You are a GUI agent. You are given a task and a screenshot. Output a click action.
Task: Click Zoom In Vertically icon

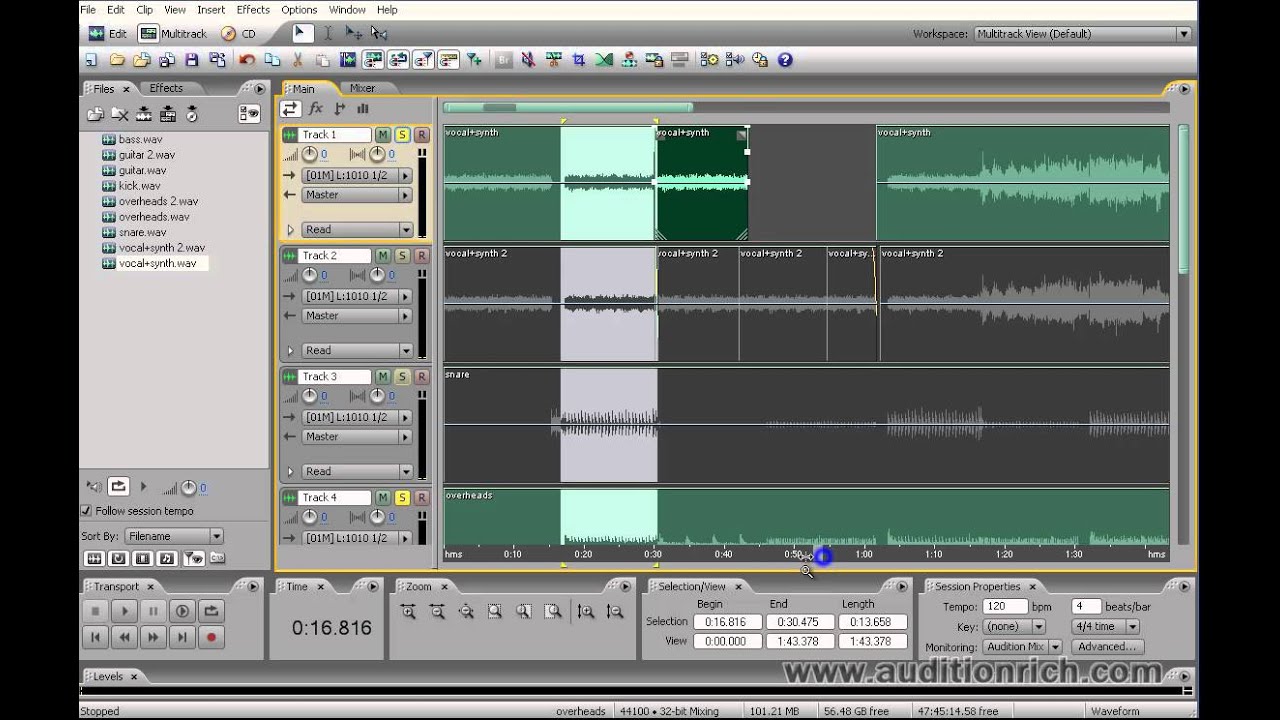tap(586, 611)
